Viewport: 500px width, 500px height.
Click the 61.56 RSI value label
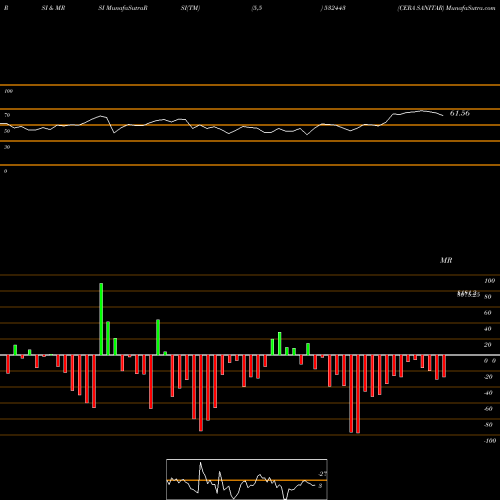(x=460, y=113)
